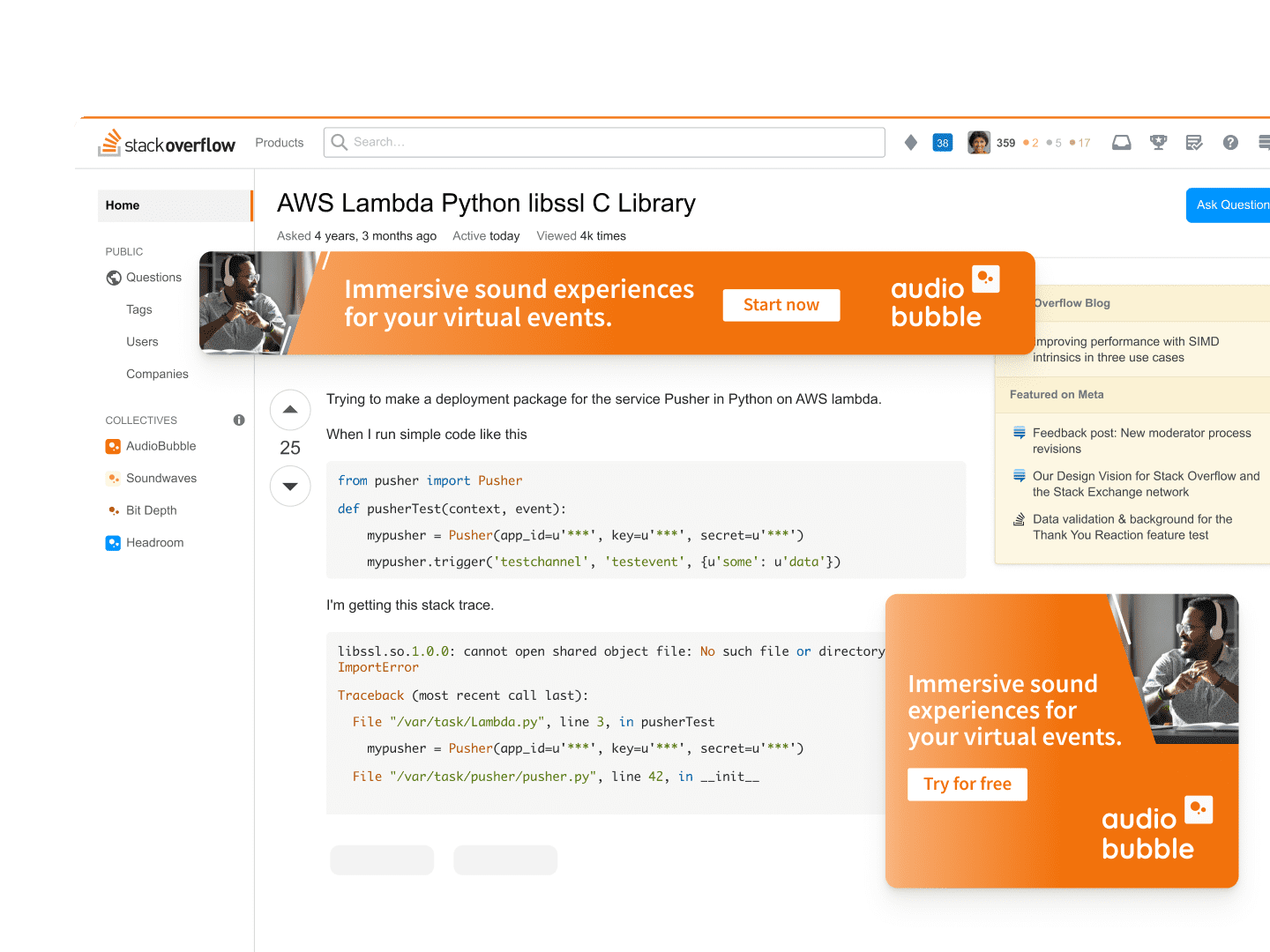This screenshot has height=952, width=1270.
Task: Click Try for free ad button
Action: [x=967, y=785]
